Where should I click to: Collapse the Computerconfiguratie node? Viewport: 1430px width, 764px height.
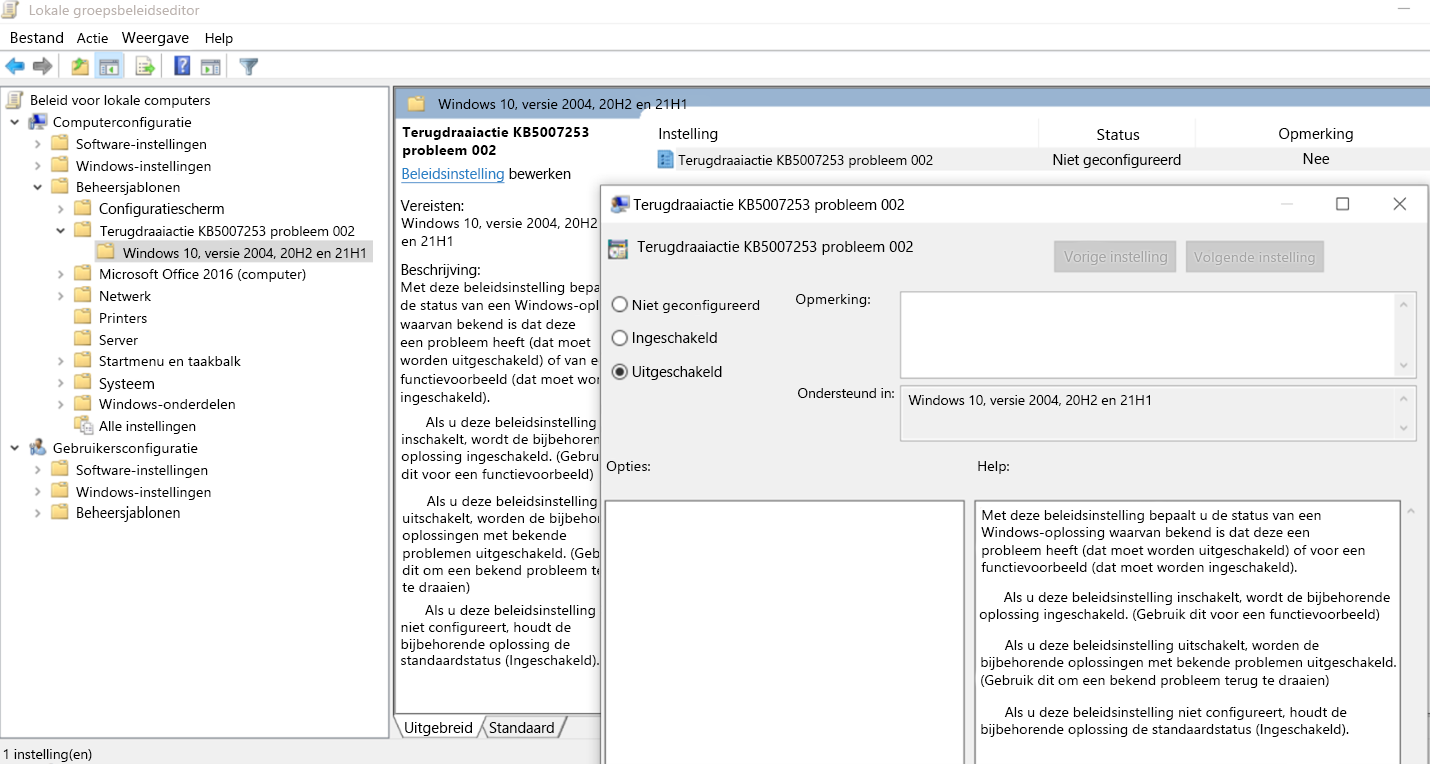(x=16, y=122)
